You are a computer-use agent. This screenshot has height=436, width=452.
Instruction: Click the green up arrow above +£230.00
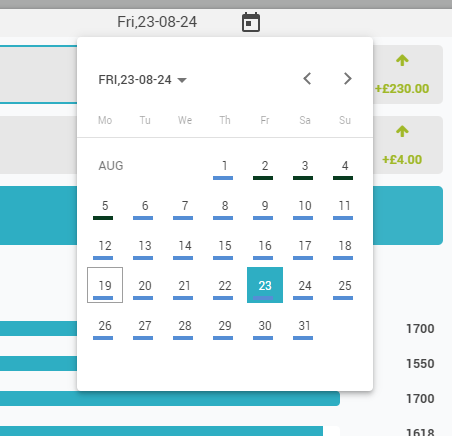pyautogui.click(x=402, y=60)
